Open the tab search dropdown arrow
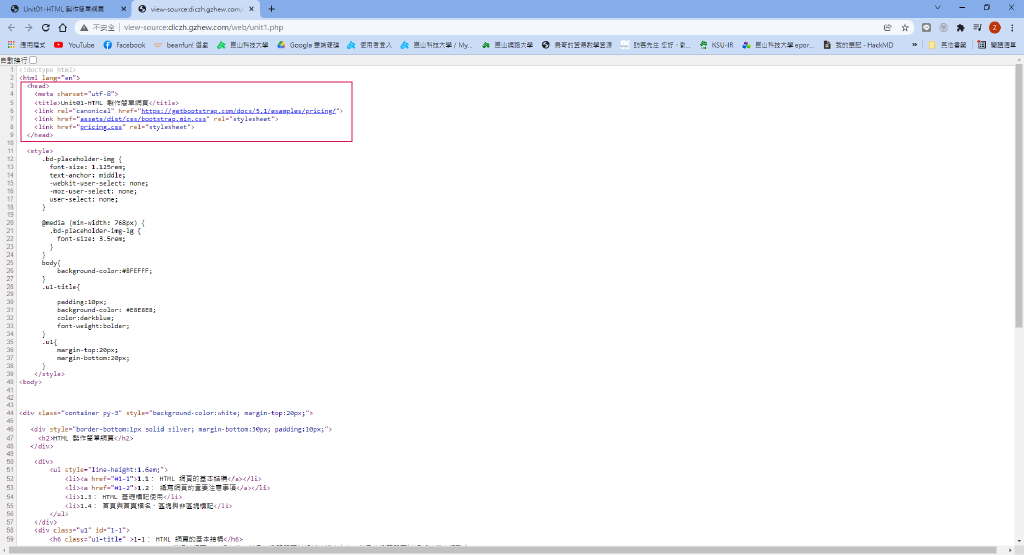This screenshot has height=555, width=1024. 937,8
